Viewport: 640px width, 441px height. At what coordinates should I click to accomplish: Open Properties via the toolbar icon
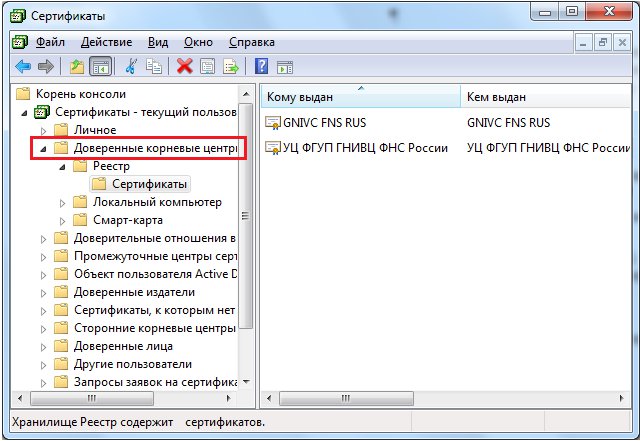pyautogui.click(x=208, y=67)
